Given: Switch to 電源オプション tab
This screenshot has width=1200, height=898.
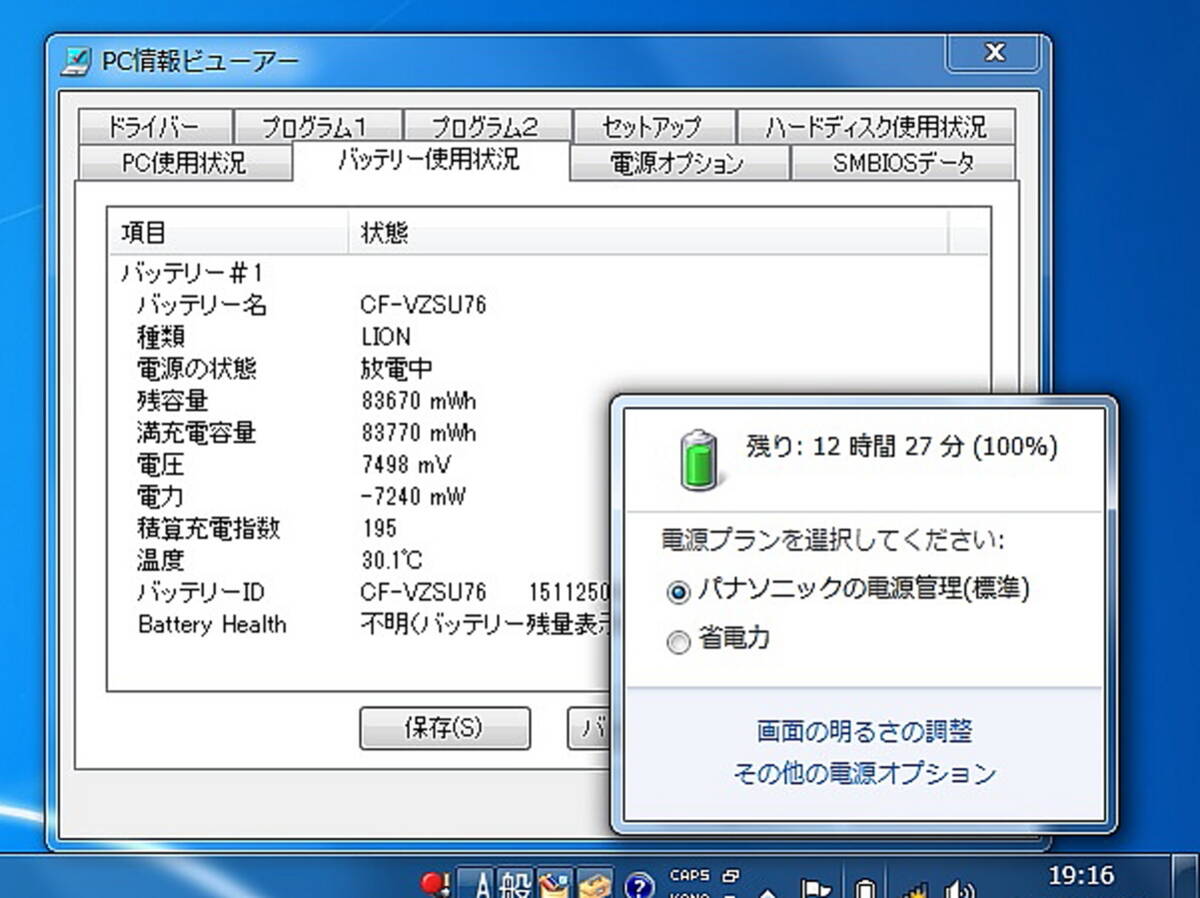Looking at the screenshot, I should coord(679,163).
